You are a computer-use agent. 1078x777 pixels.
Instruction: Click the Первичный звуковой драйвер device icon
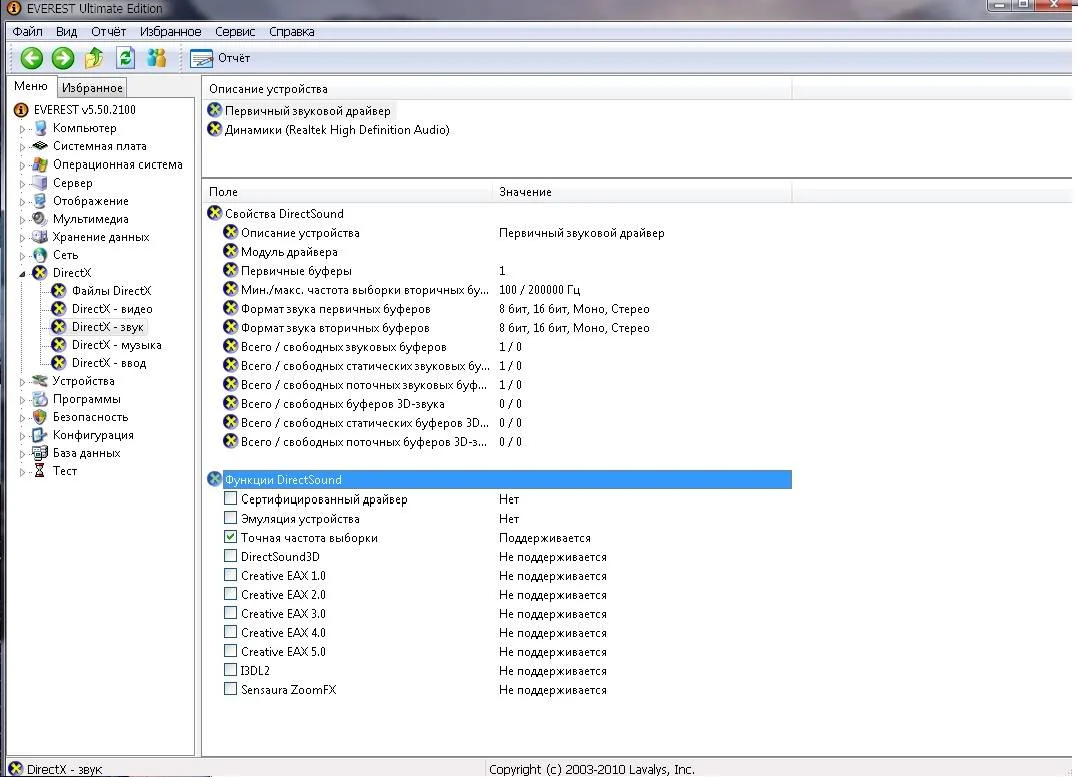click(x=214, y=110)
